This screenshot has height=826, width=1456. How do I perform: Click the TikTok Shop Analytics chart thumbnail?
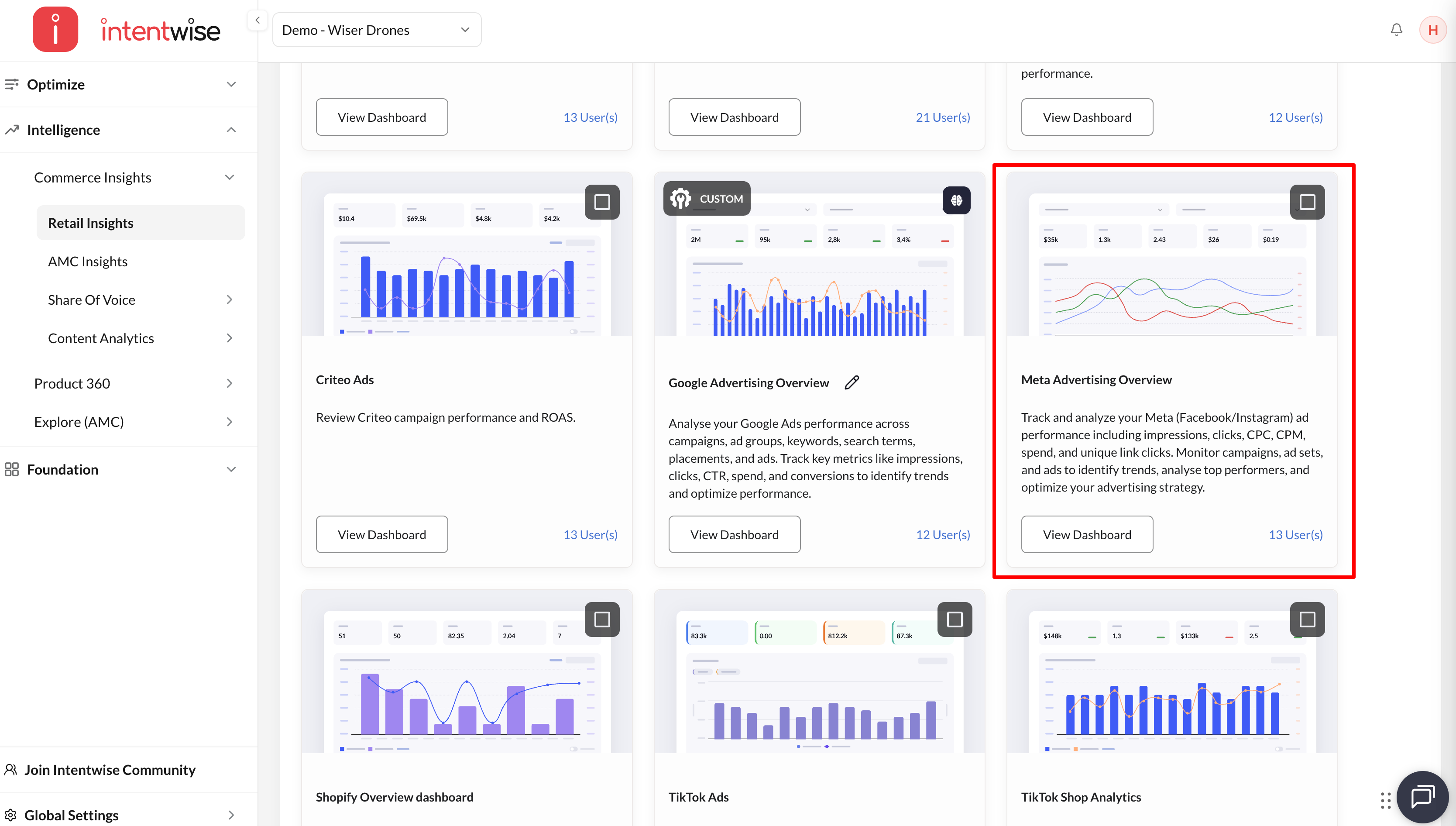pyautogui.click(x=1172, y=672)
